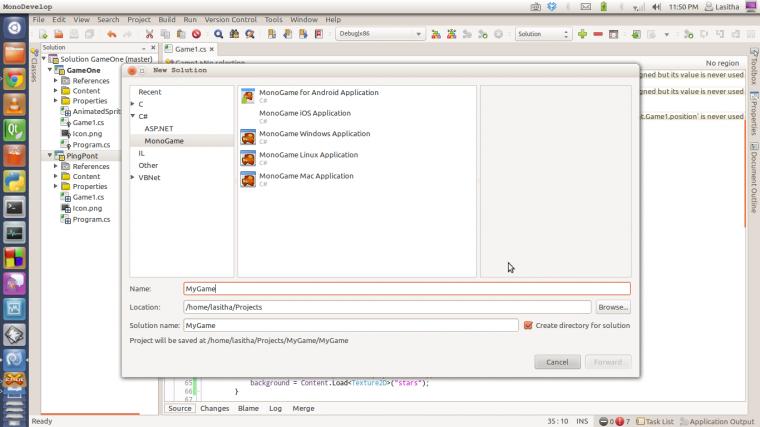Open Google Chrome from the Ubuntu launcher
The width and height of the screenshot is (760, 427).
(x=14, y=79)
